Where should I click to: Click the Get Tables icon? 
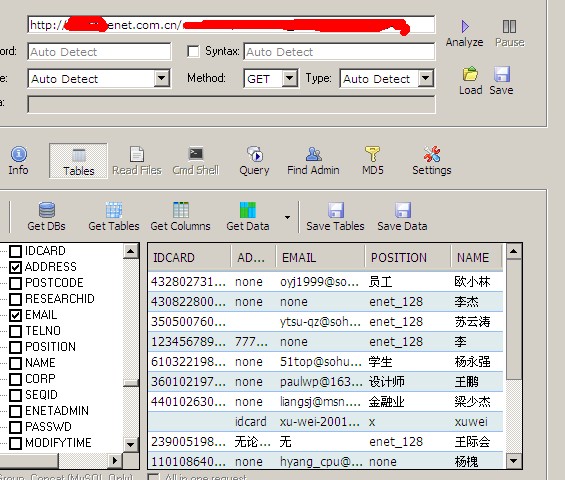(x=114, y=210)
